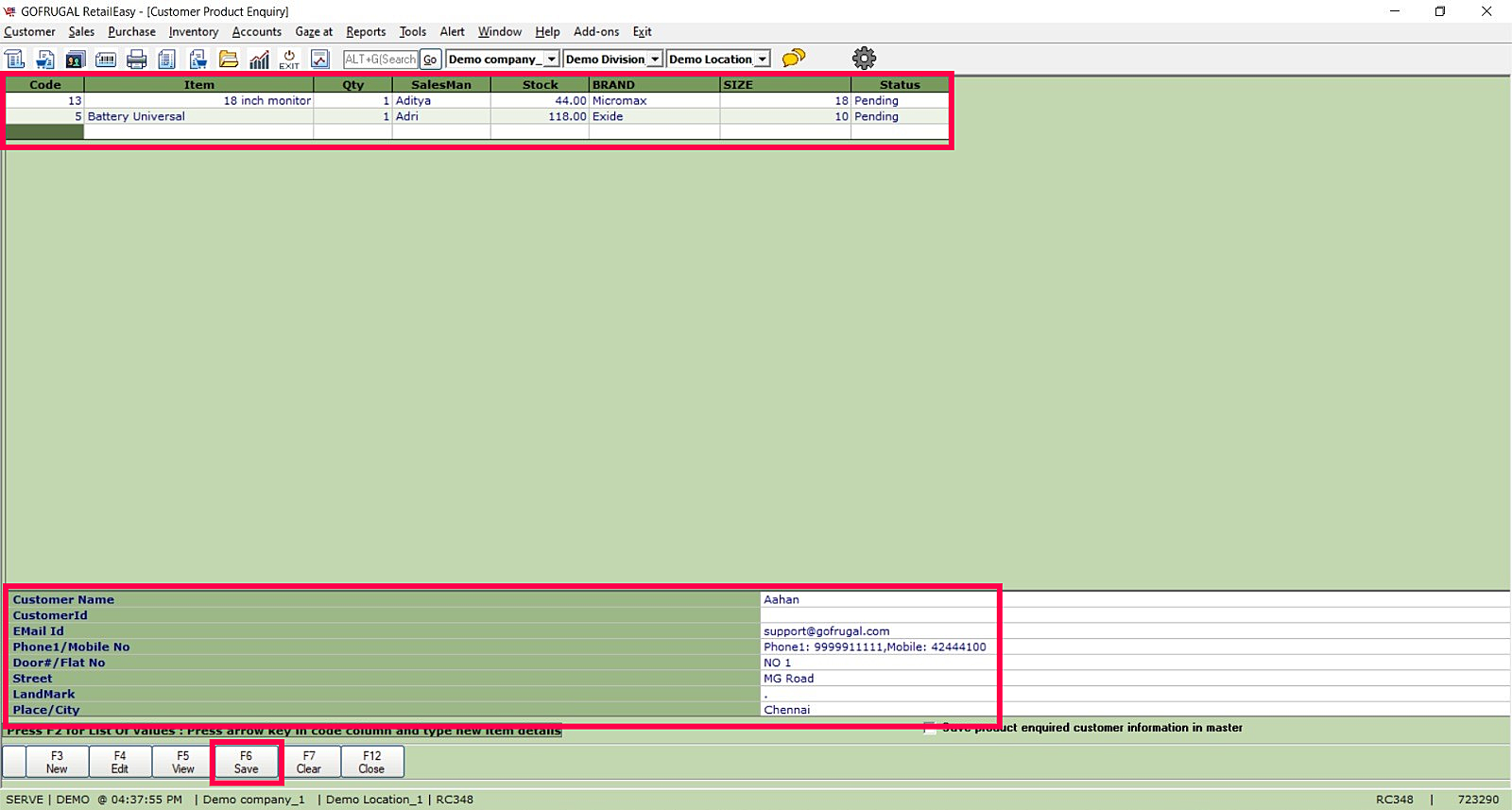This screenshot has height=810, width=1512.
Task: Click Pending status in the Micromax row
Action: tap(900, 101)
